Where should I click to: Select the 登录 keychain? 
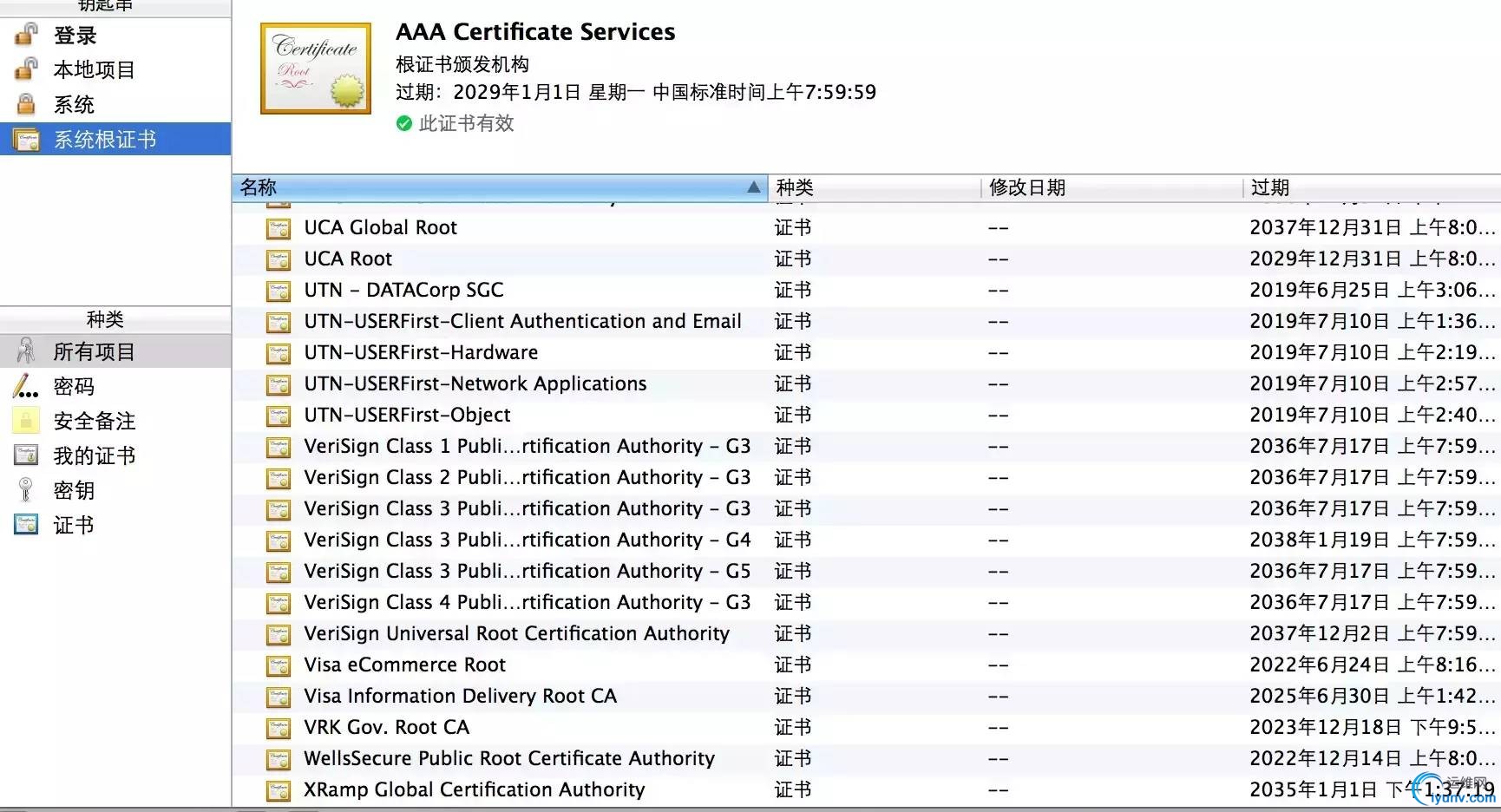coord(115,36)
